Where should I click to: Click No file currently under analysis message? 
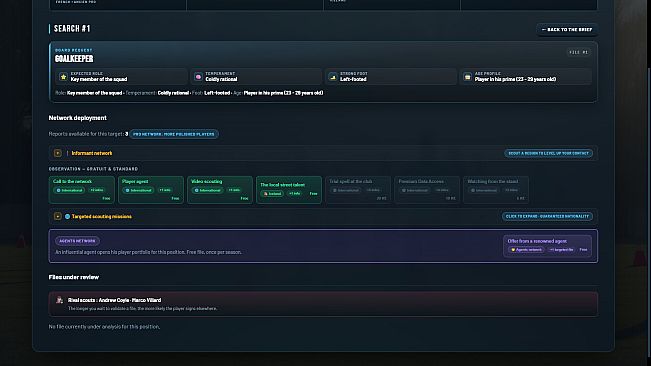104,327
